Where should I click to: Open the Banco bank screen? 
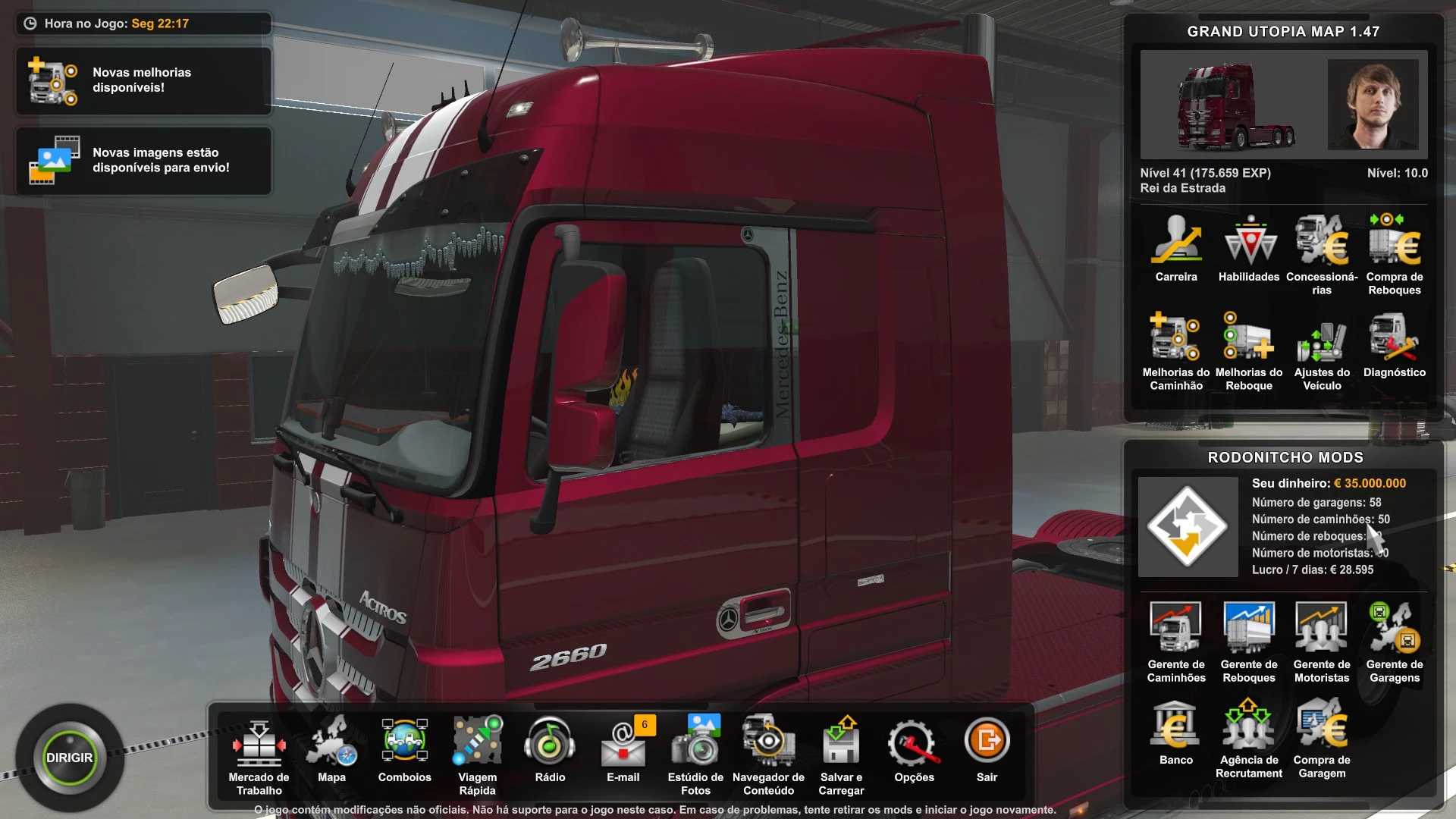click(1175, 726)
